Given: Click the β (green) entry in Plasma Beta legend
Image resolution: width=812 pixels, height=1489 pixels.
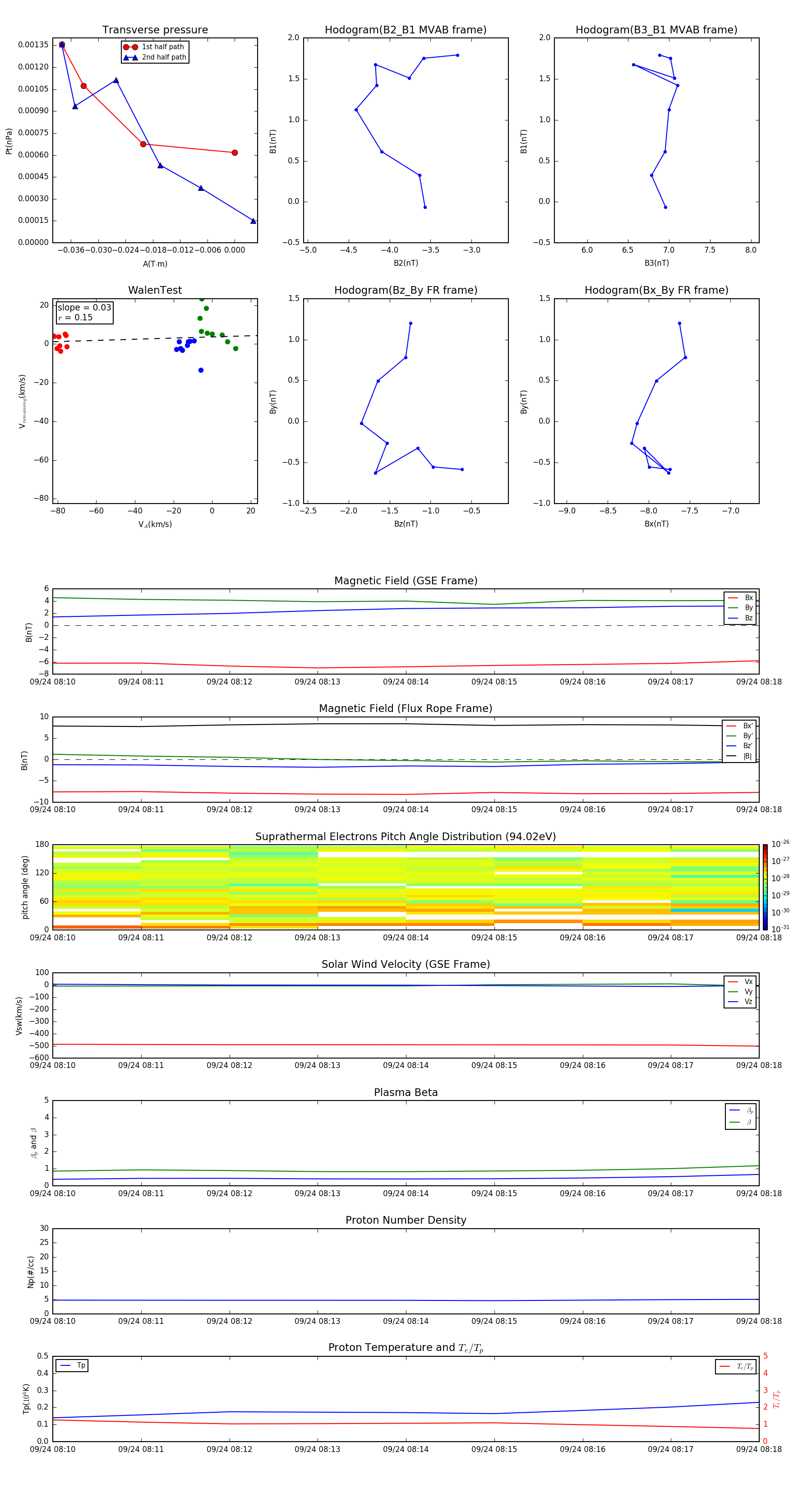Looking at the screenshot, I should [741, 1122].
